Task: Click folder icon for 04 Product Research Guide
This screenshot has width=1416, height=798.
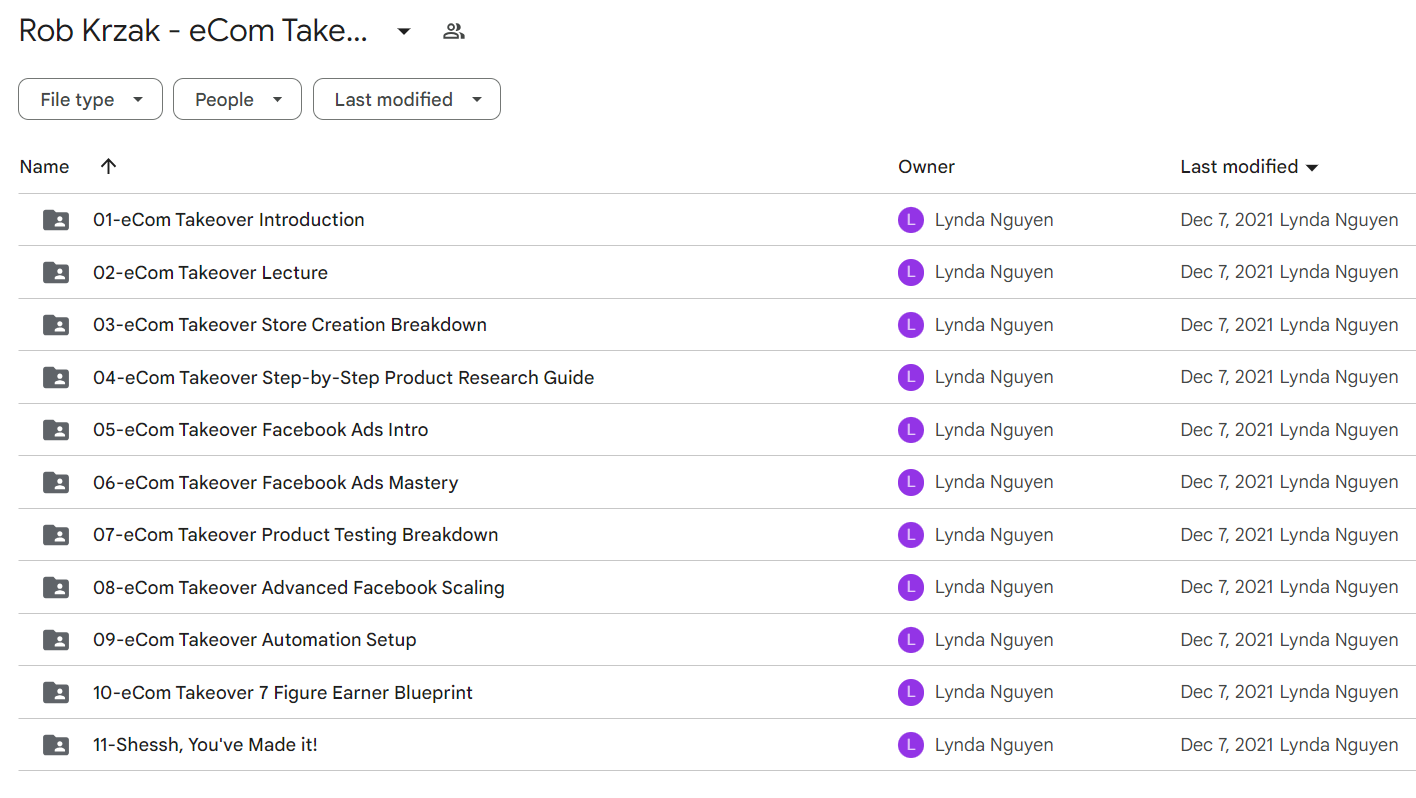Action: [56, 377]
